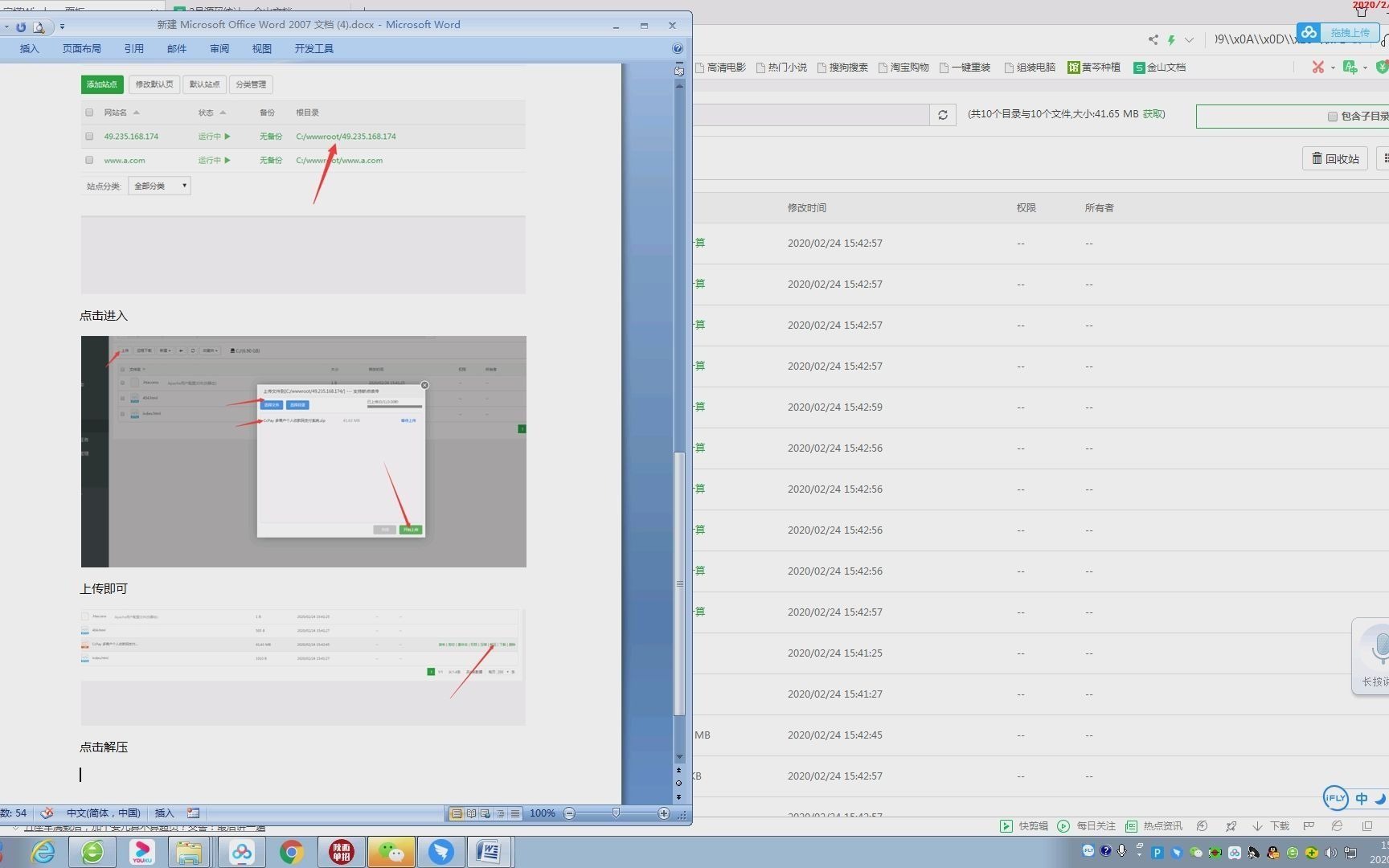Click the zoom out minus button

click(x=569, y=813)
